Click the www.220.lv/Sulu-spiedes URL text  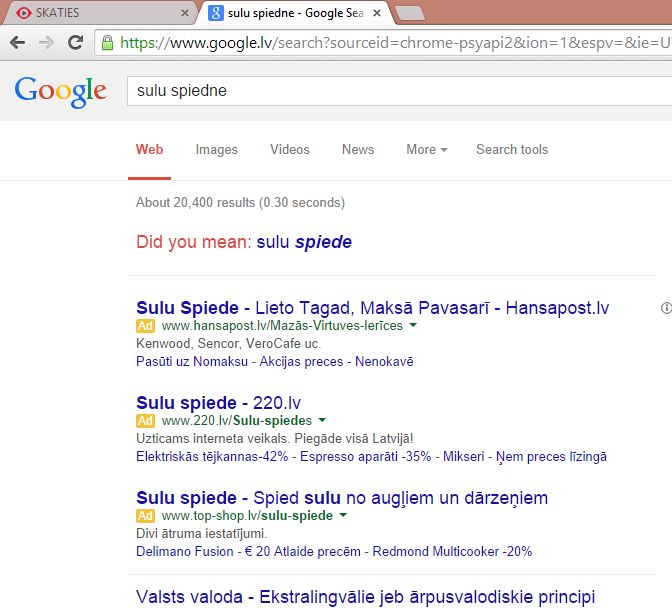237,421
